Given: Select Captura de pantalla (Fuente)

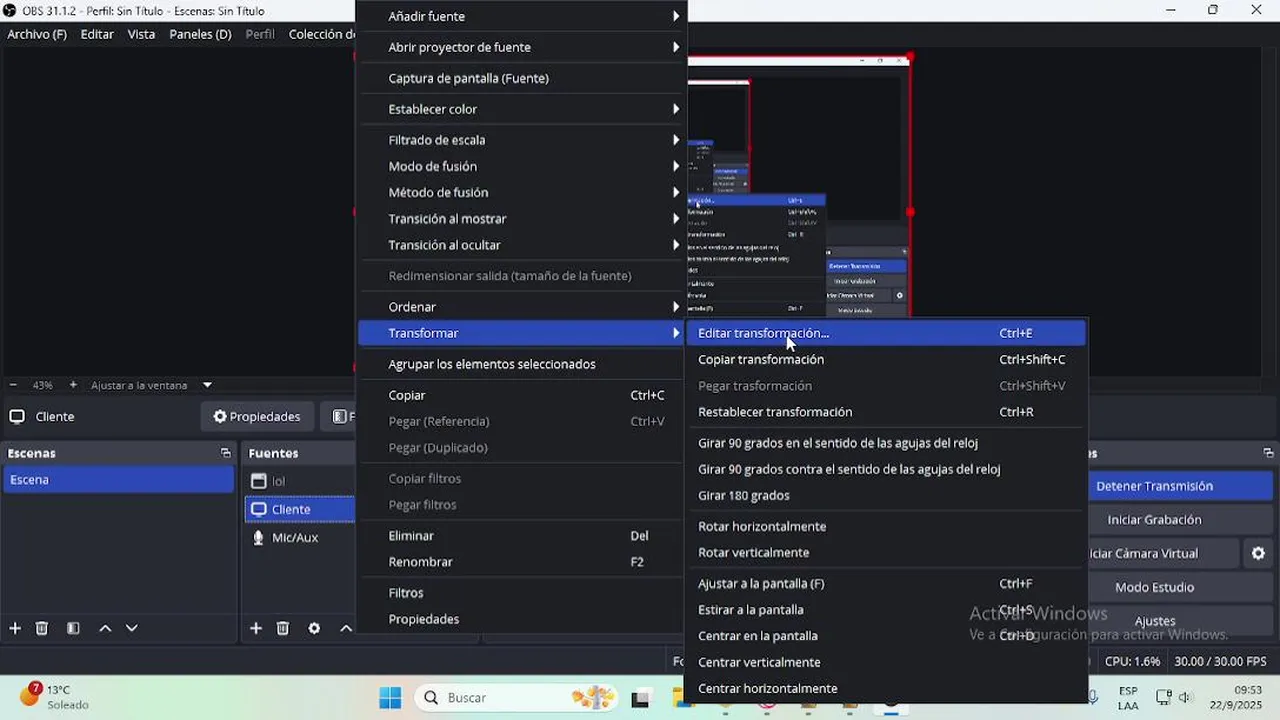Looking at the screenshot, I should [x=521, y=78].
